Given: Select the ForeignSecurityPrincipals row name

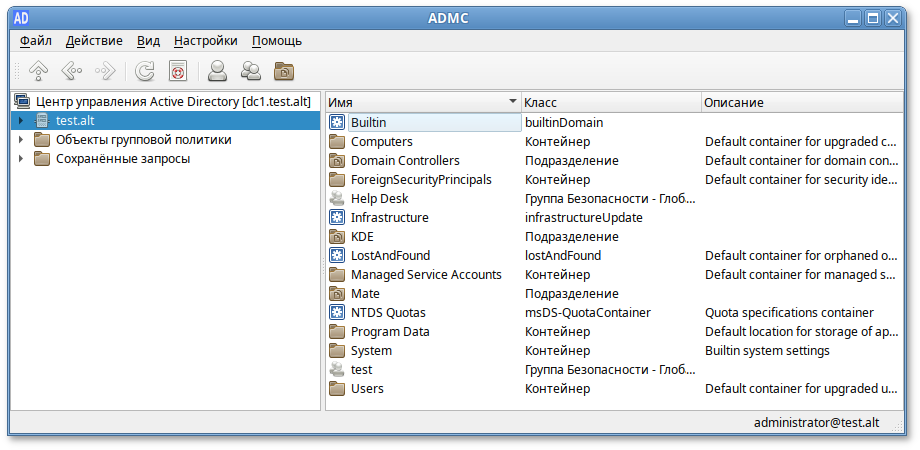Looking at the screenshot, I should 421,180.
